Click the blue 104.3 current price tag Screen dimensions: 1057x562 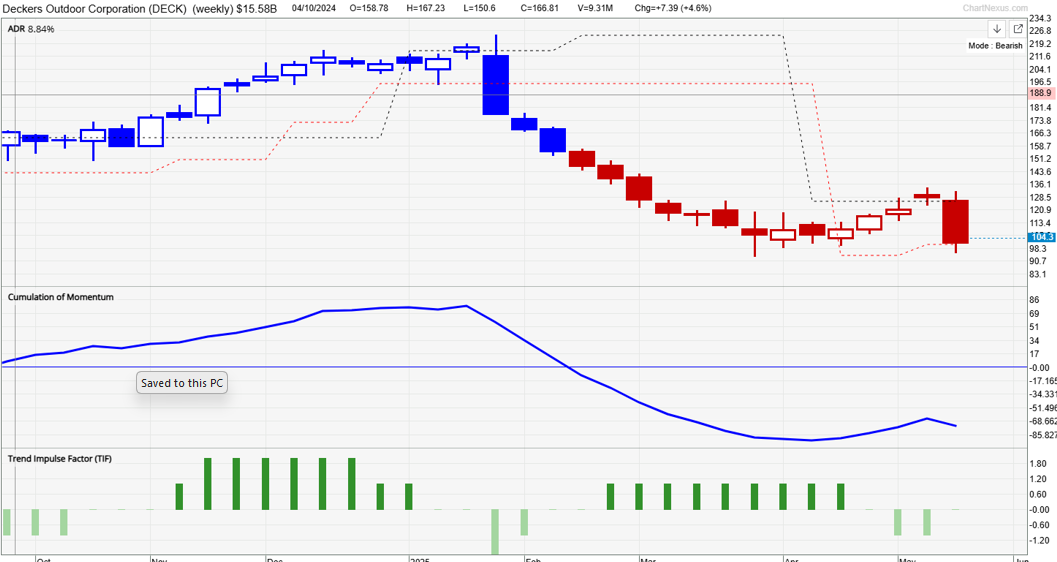coord(1042,237)
